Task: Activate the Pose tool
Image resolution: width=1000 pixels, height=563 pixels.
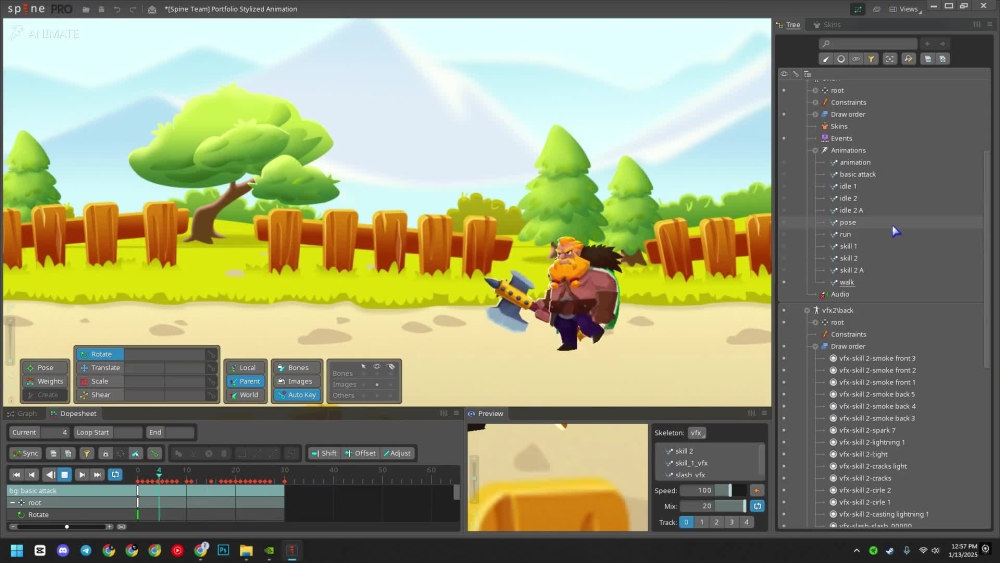Action: (x=45, y=368)
